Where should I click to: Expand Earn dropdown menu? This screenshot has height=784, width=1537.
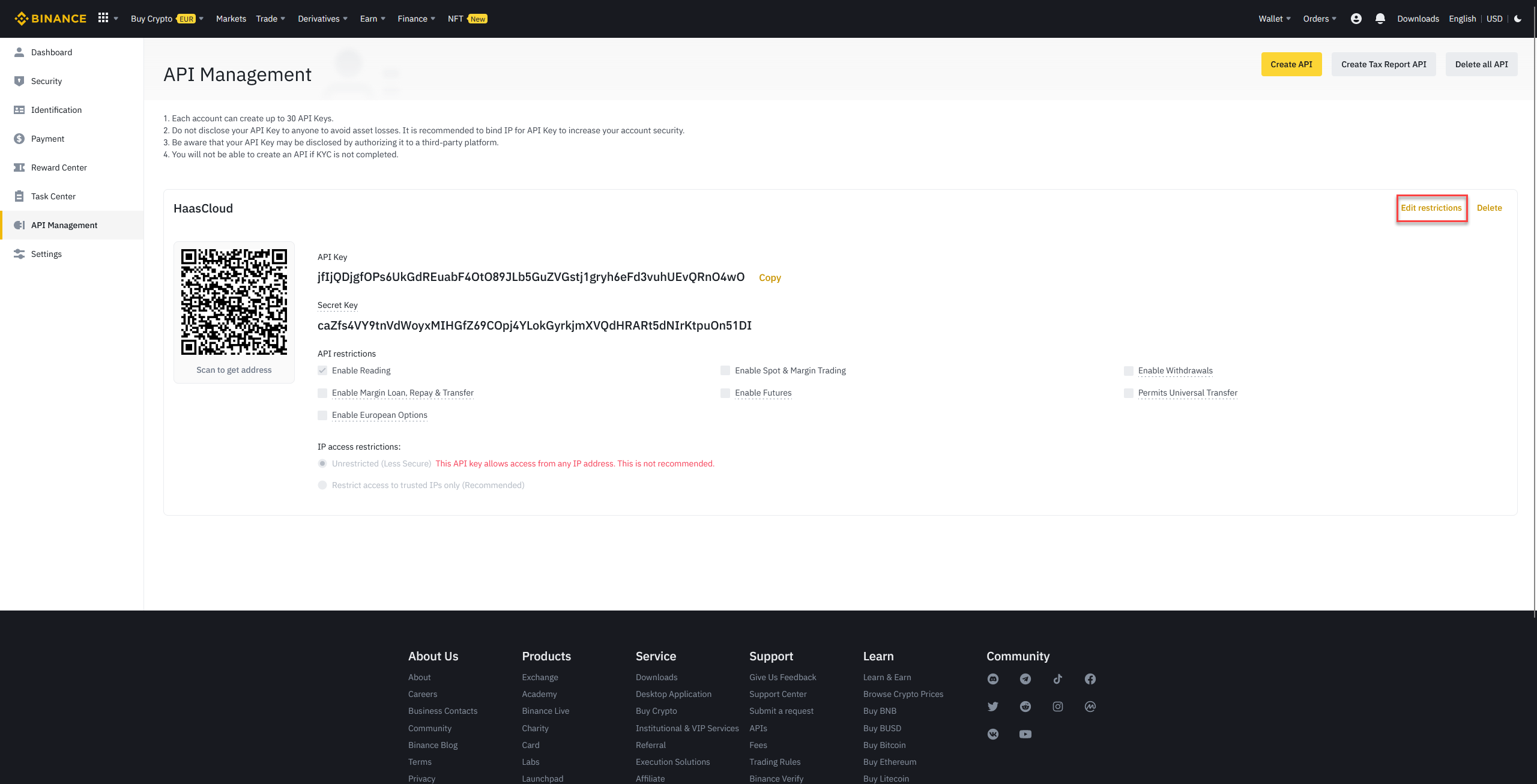(x=373, y=19)
